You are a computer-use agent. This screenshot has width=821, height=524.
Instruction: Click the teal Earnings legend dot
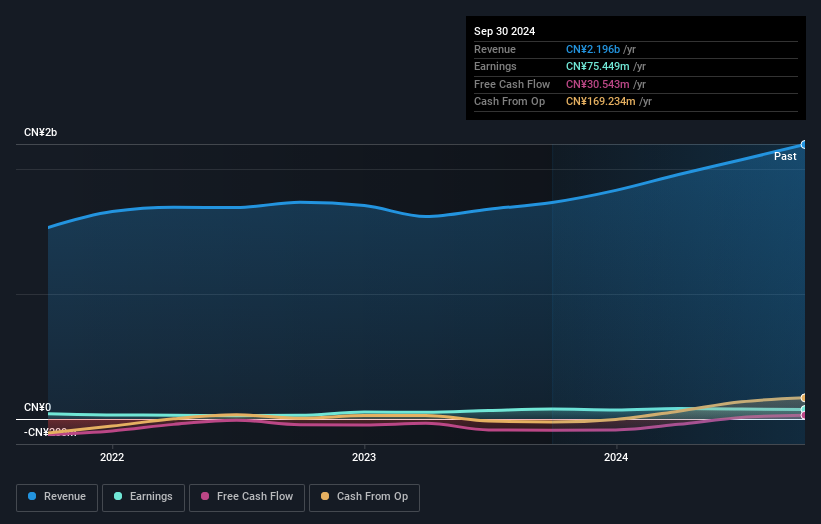click(x=118, y=496)
